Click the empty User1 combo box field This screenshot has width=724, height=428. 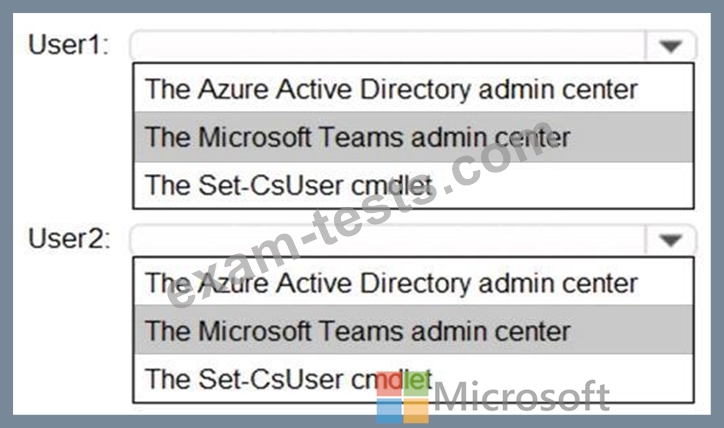coord(388,46)
